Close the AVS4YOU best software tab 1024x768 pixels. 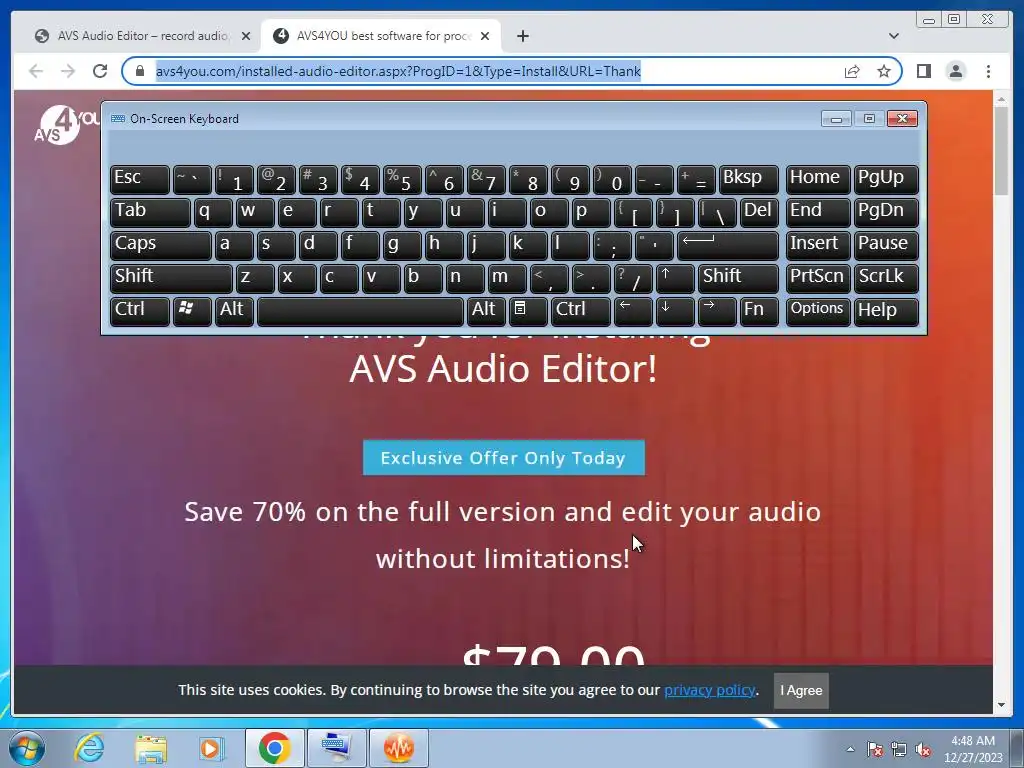click(485, 36)
